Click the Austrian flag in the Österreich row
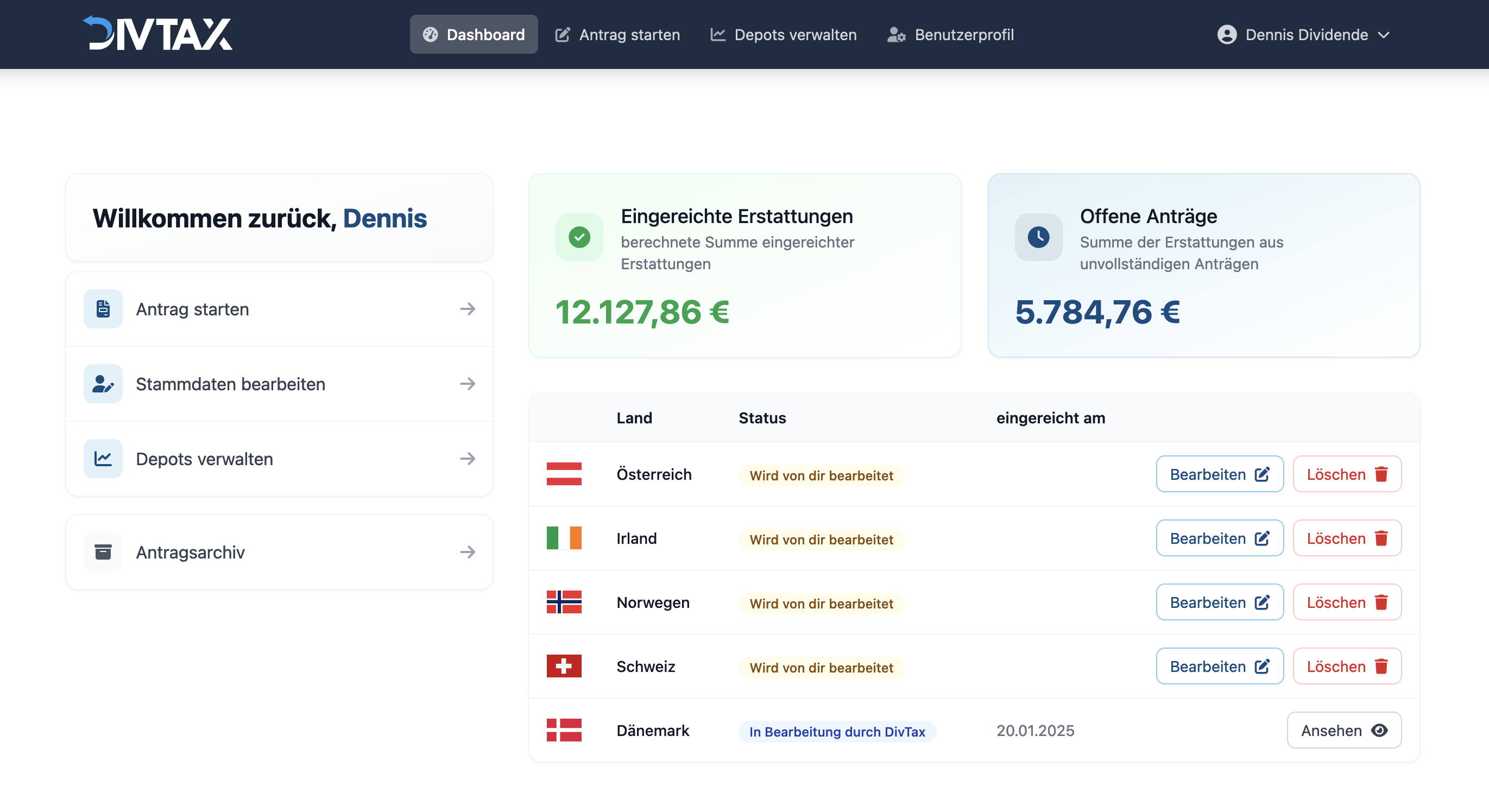 pos(564,474)
